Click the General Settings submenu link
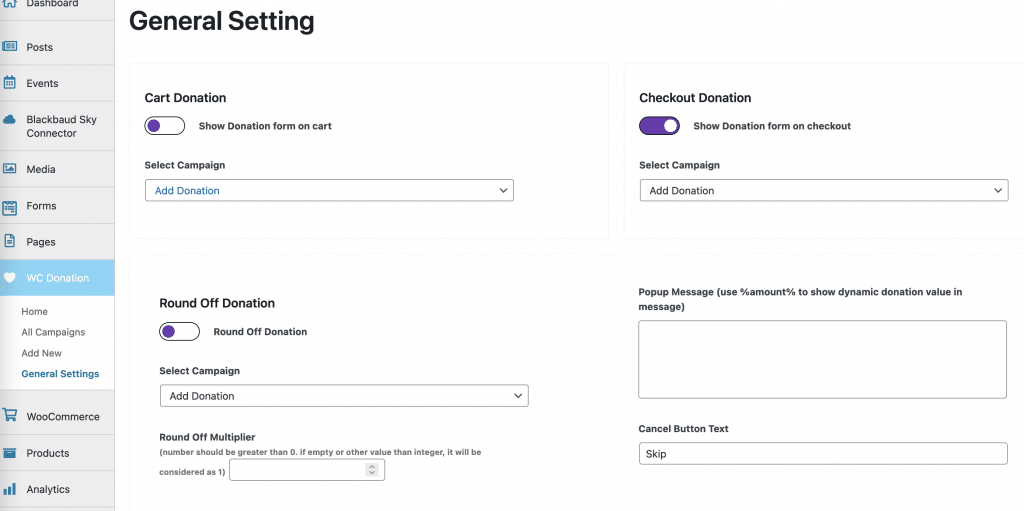The width and height of the screenshot is (1024, 511). tap(60, 374)
